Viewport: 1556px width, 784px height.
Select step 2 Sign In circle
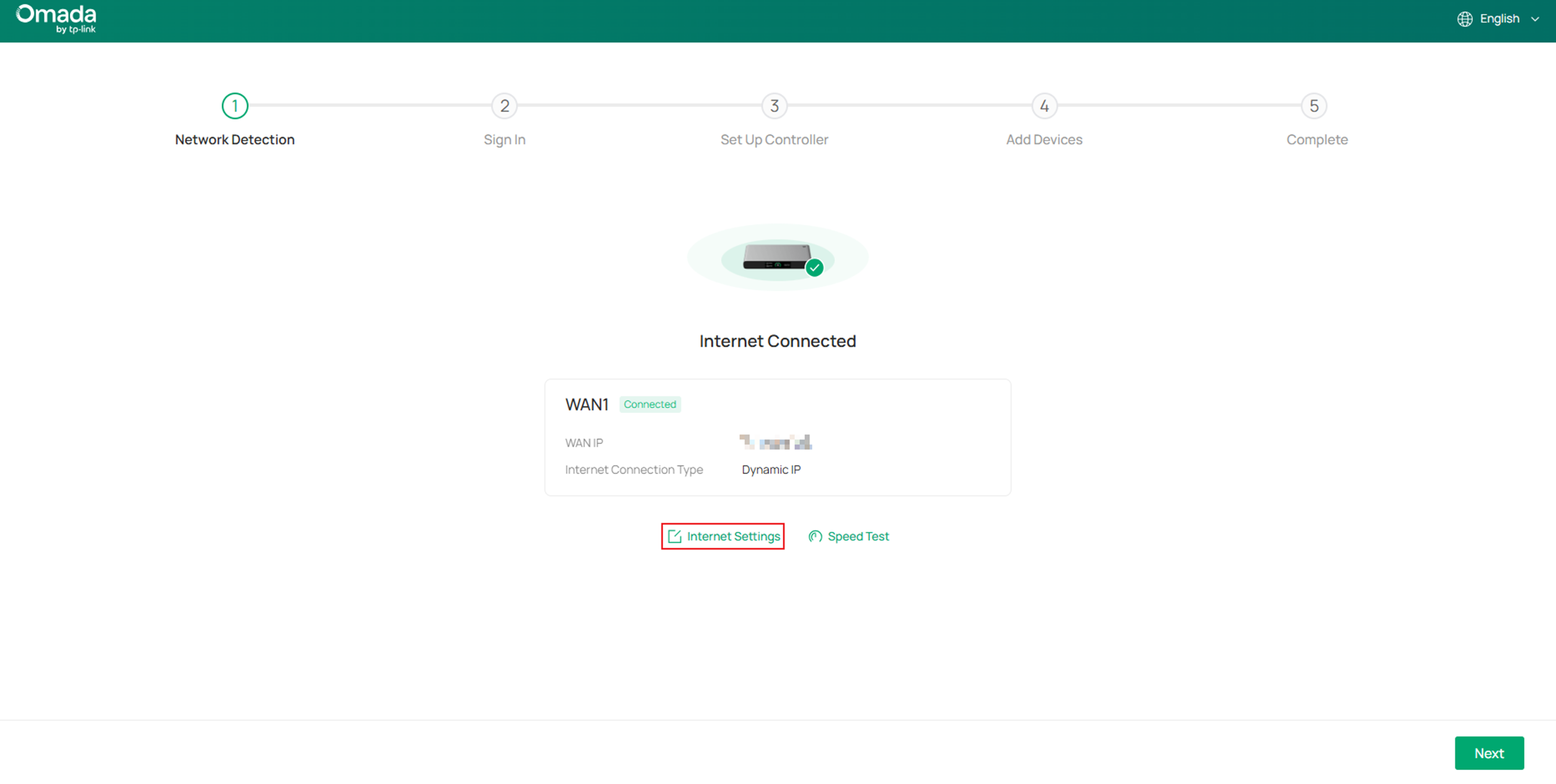[x=504, y=106]
